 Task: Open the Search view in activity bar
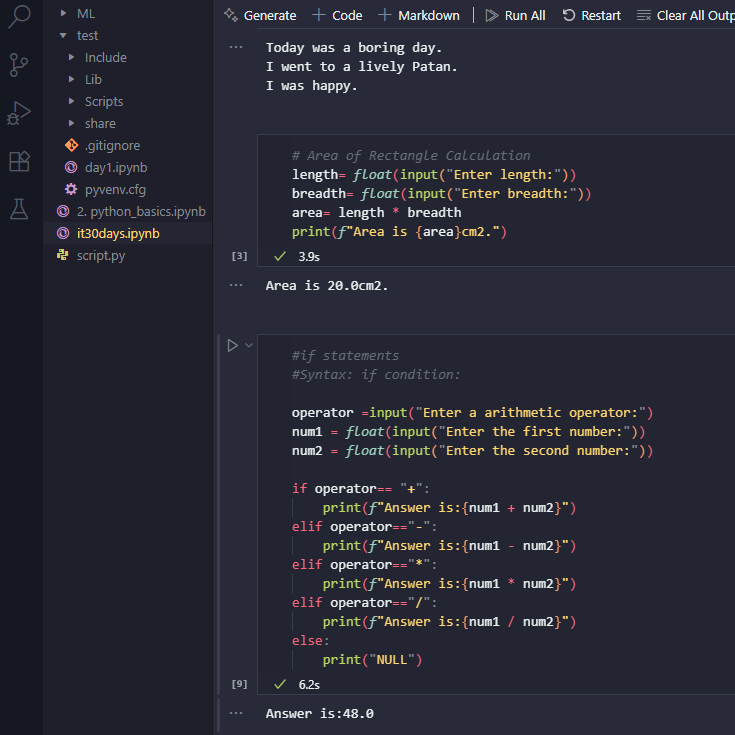point(19,17)
